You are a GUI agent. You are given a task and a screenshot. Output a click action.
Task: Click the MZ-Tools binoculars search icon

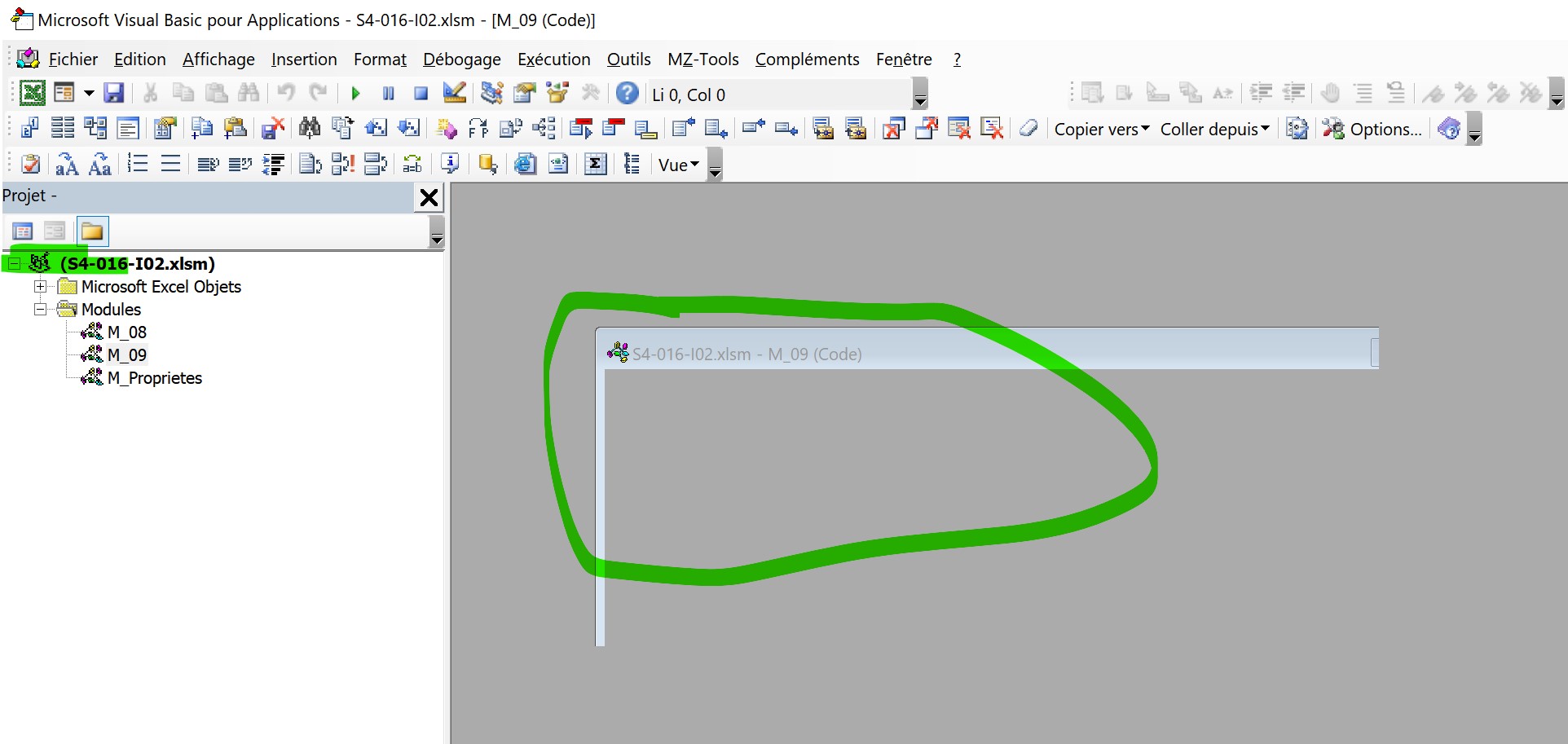click(310, 128)
